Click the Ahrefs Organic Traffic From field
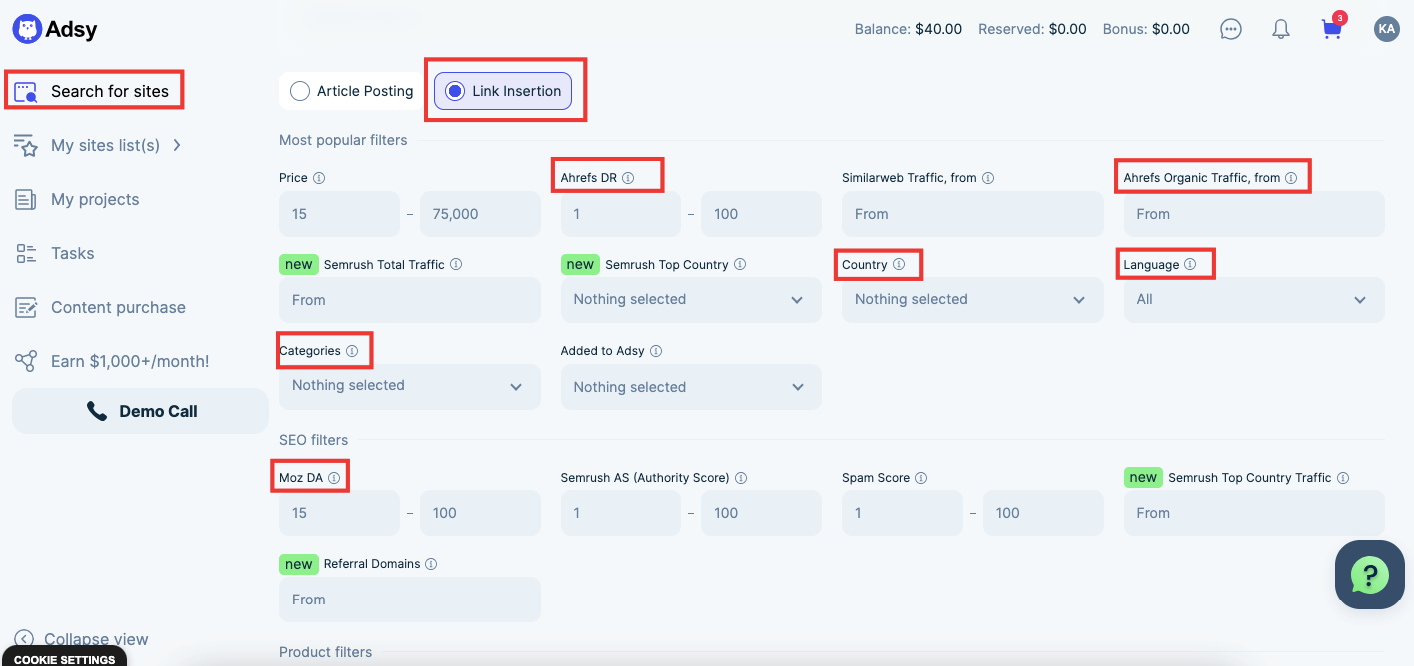 pyautogui.click(x=1253, y=214)
